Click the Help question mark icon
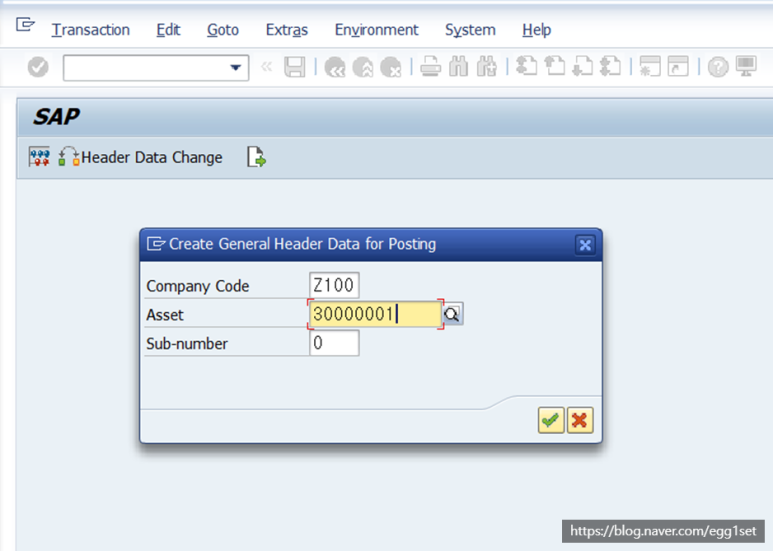 (x=718, y=67)
